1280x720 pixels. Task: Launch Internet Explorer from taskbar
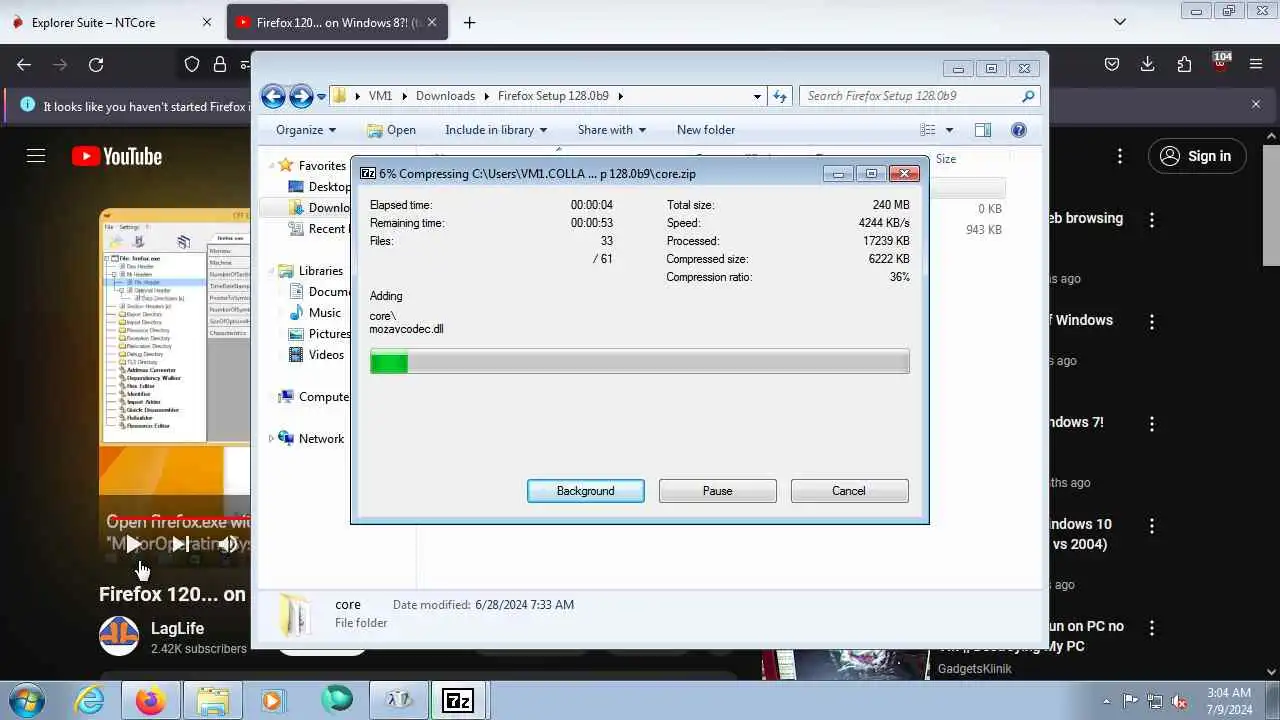tap(90, 700)
